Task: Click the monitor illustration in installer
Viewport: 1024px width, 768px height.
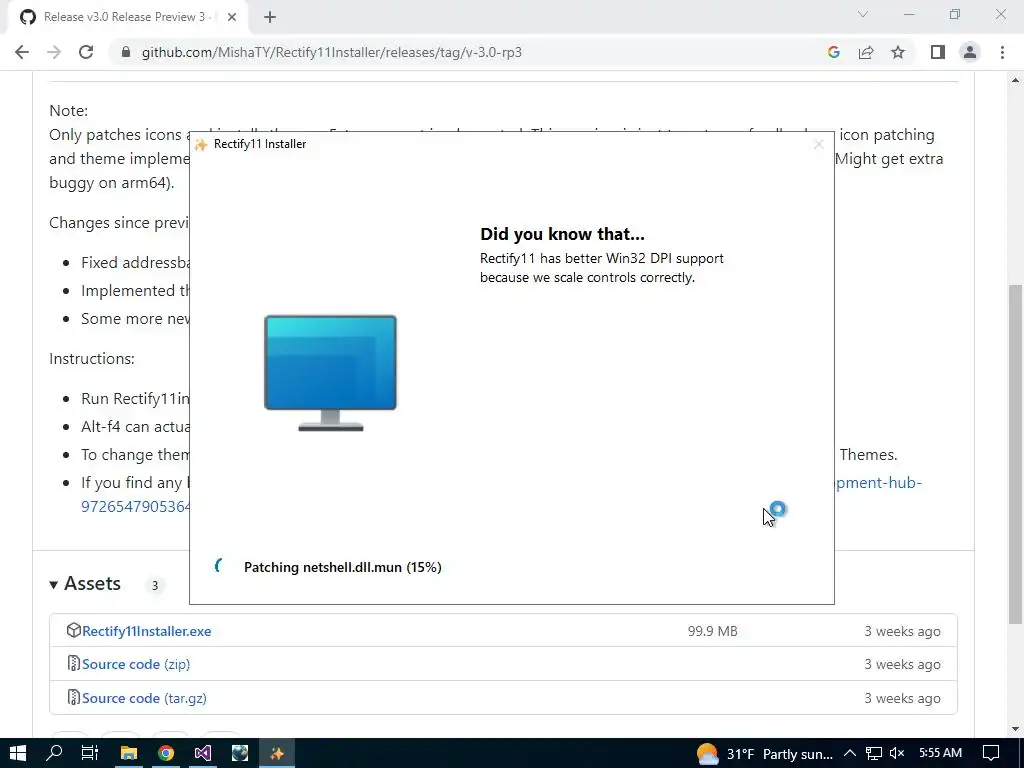Action: (330, 373)
